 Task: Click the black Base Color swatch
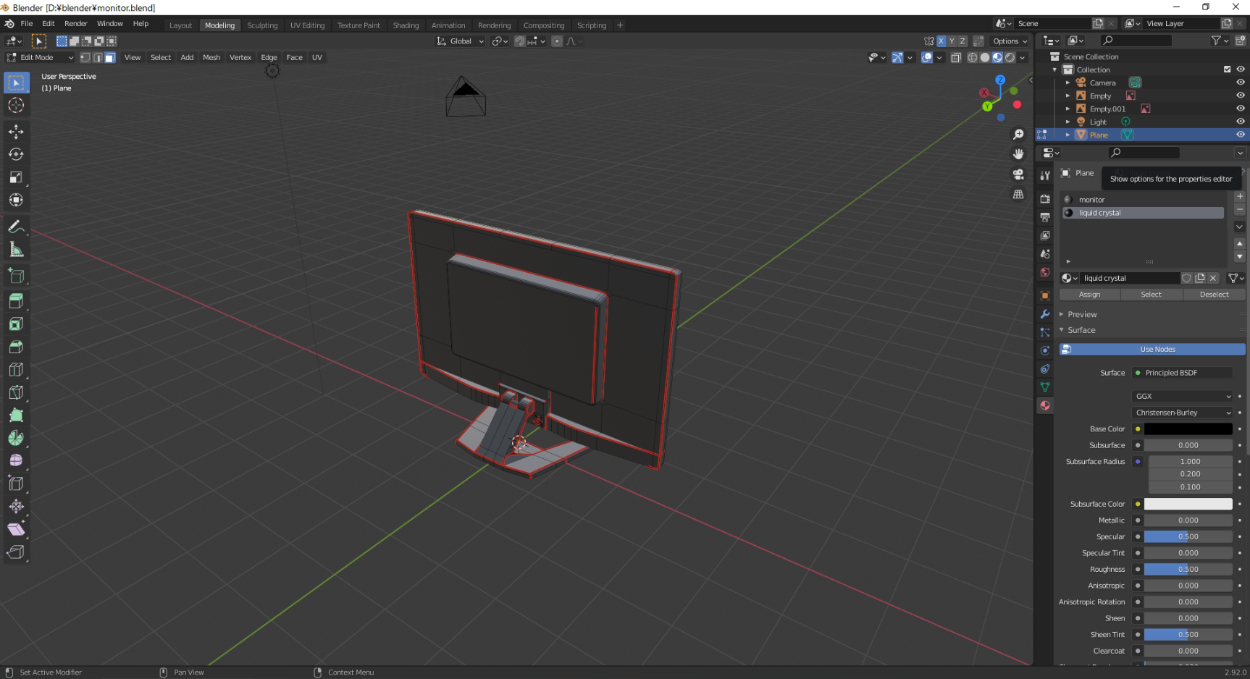[x=1188, y=429]
